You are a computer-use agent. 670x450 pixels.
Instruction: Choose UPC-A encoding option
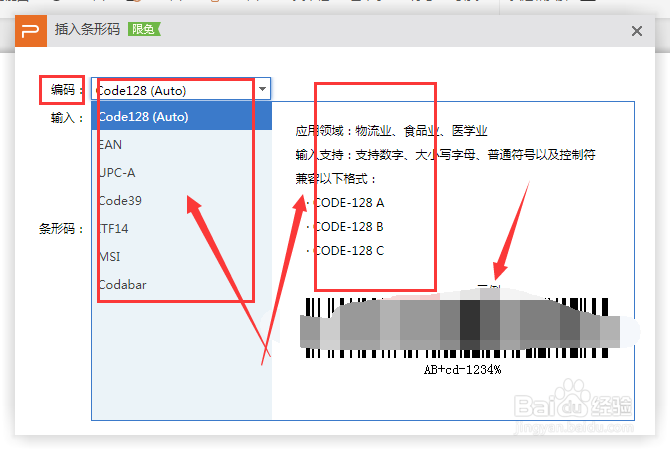[182, 173]
